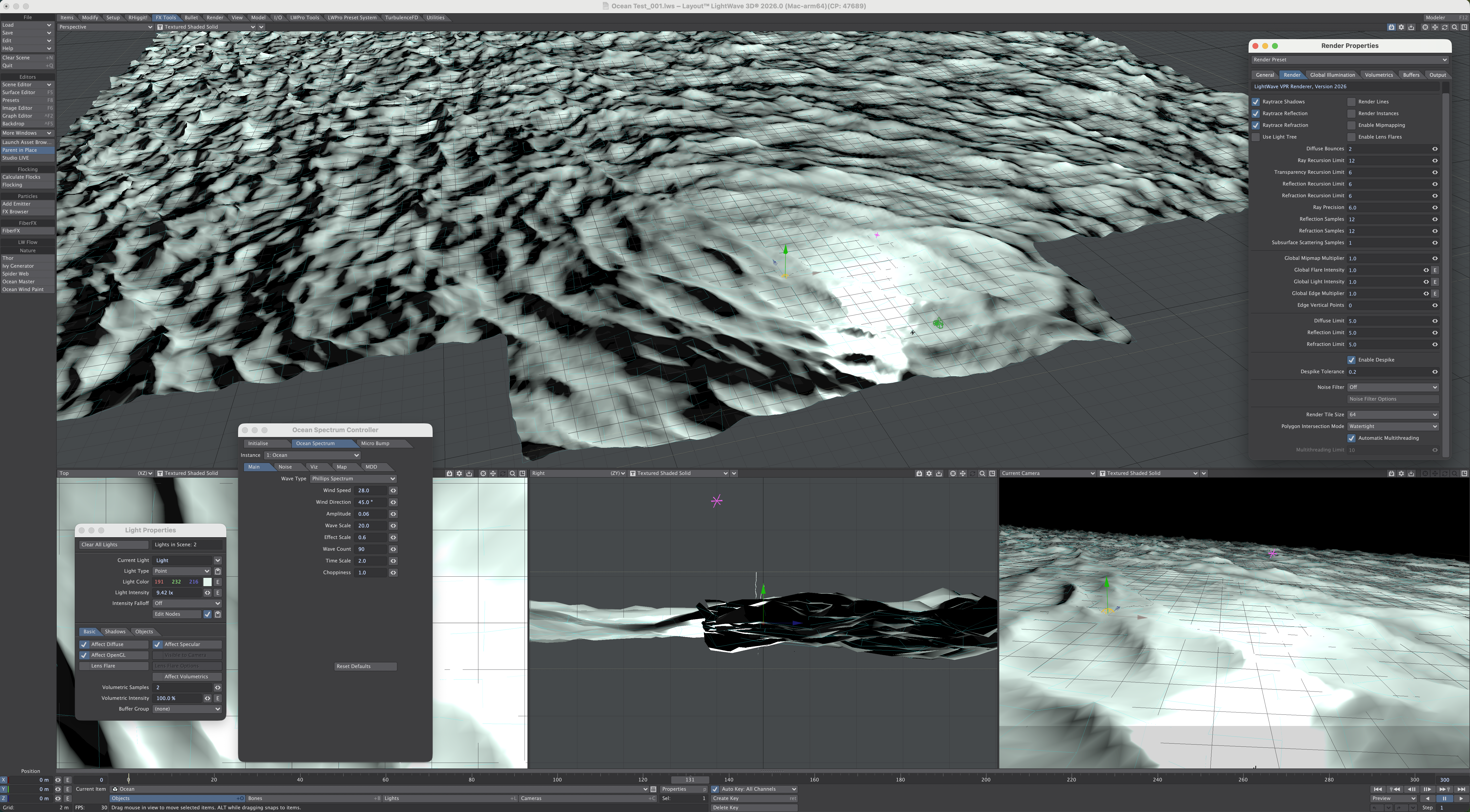1470x812 pixels.
Task: Go to previous keyframe button
Action: (1395, 789)
